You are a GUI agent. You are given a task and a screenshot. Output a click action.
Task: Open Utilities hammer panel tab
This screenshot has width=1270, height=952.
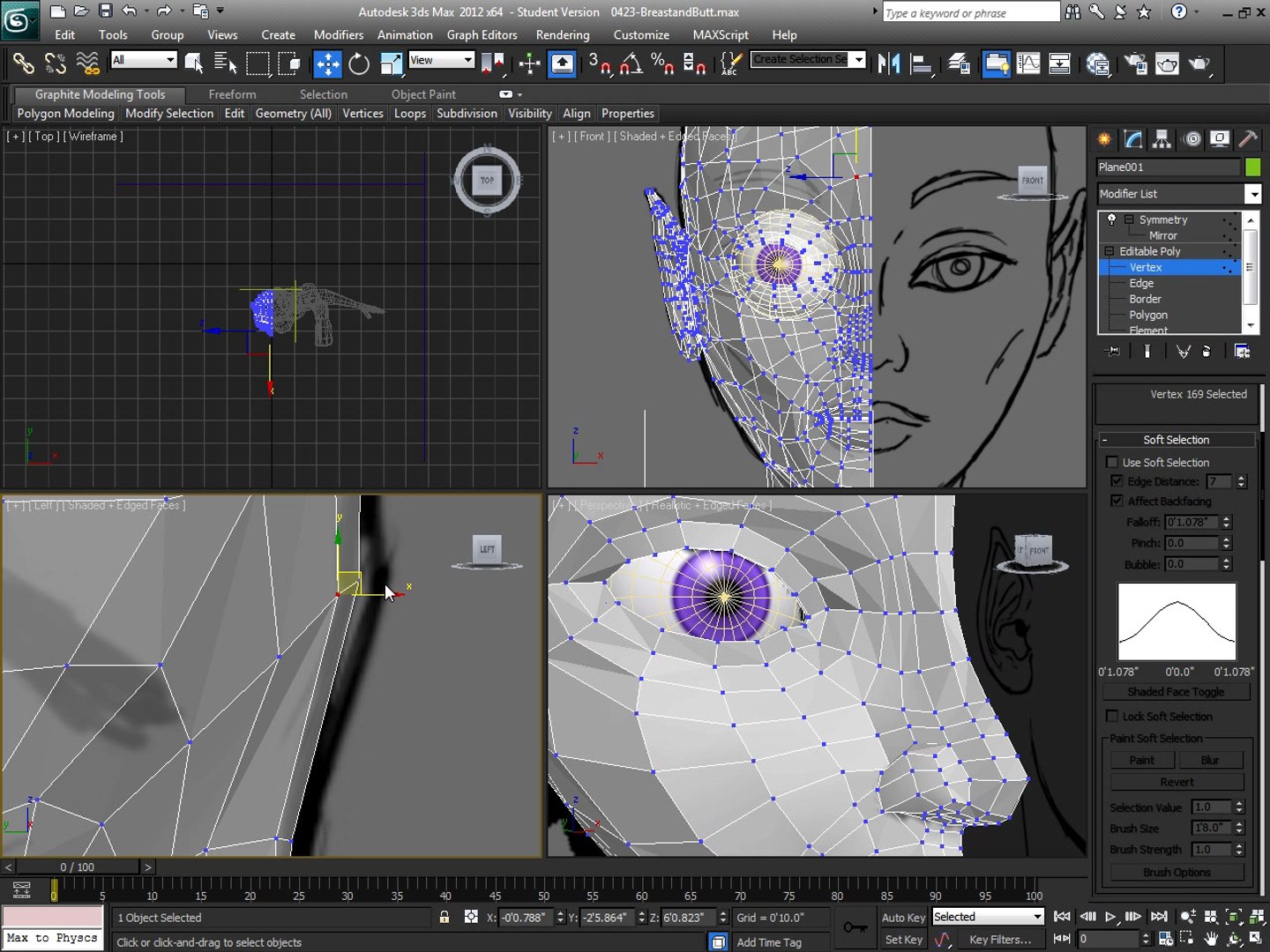(1248, 139)
